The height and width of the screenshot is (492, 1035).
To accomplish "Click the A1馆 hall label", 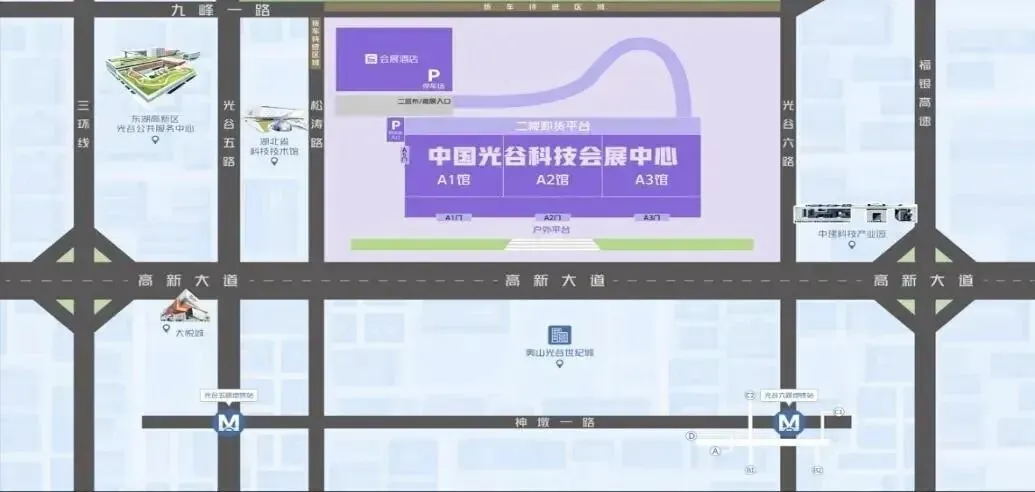I will click(x=454, y=180).
